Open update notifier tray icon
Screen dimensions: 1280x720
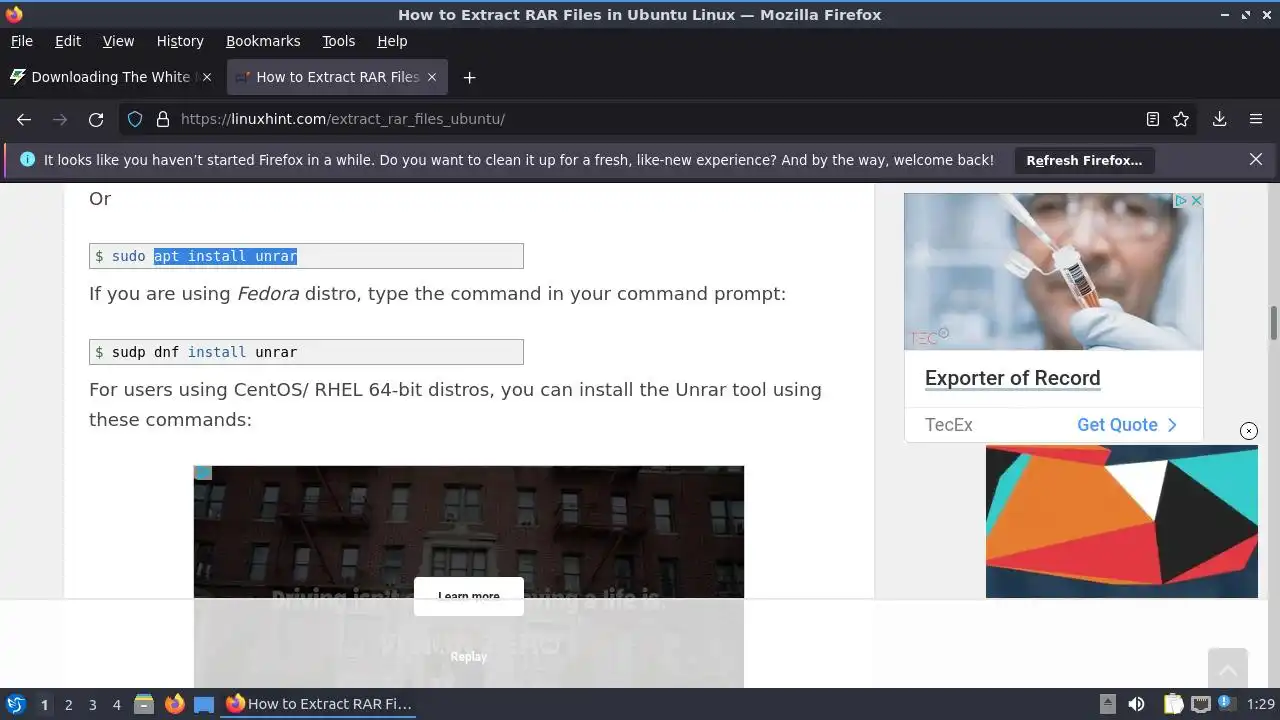click(x=1226, y=704)
